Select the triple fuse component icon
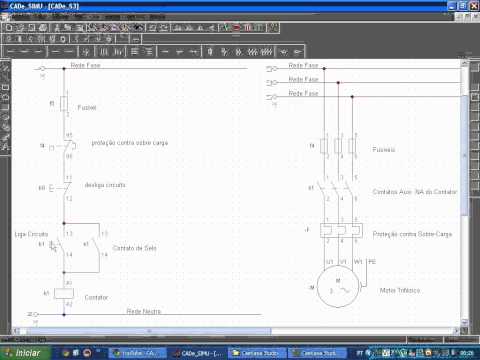Image resolution: width=480 pixels, height=360 pixels. (104, 52)
